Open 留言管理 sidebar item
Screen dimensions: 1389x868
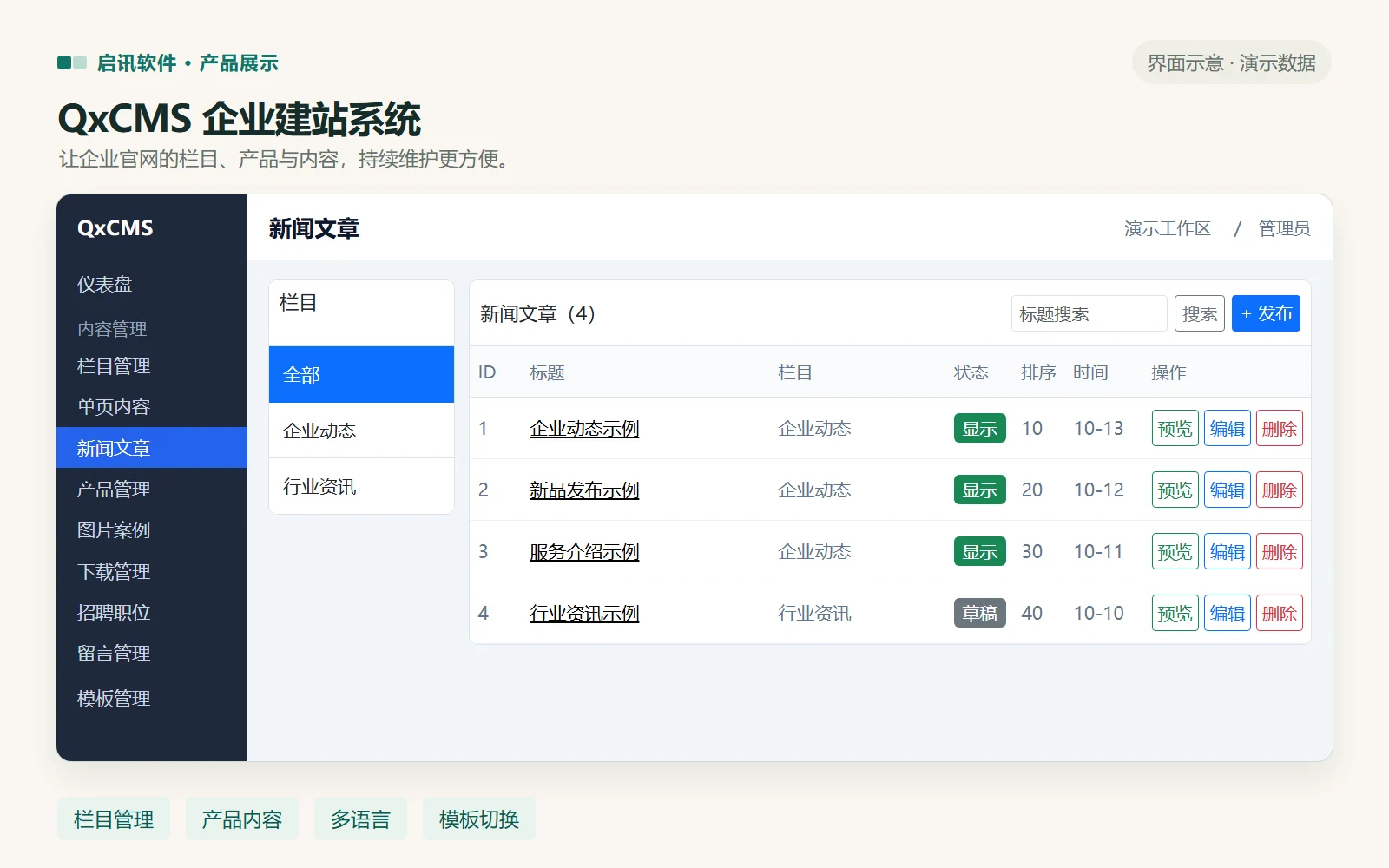tap(152, 653)
